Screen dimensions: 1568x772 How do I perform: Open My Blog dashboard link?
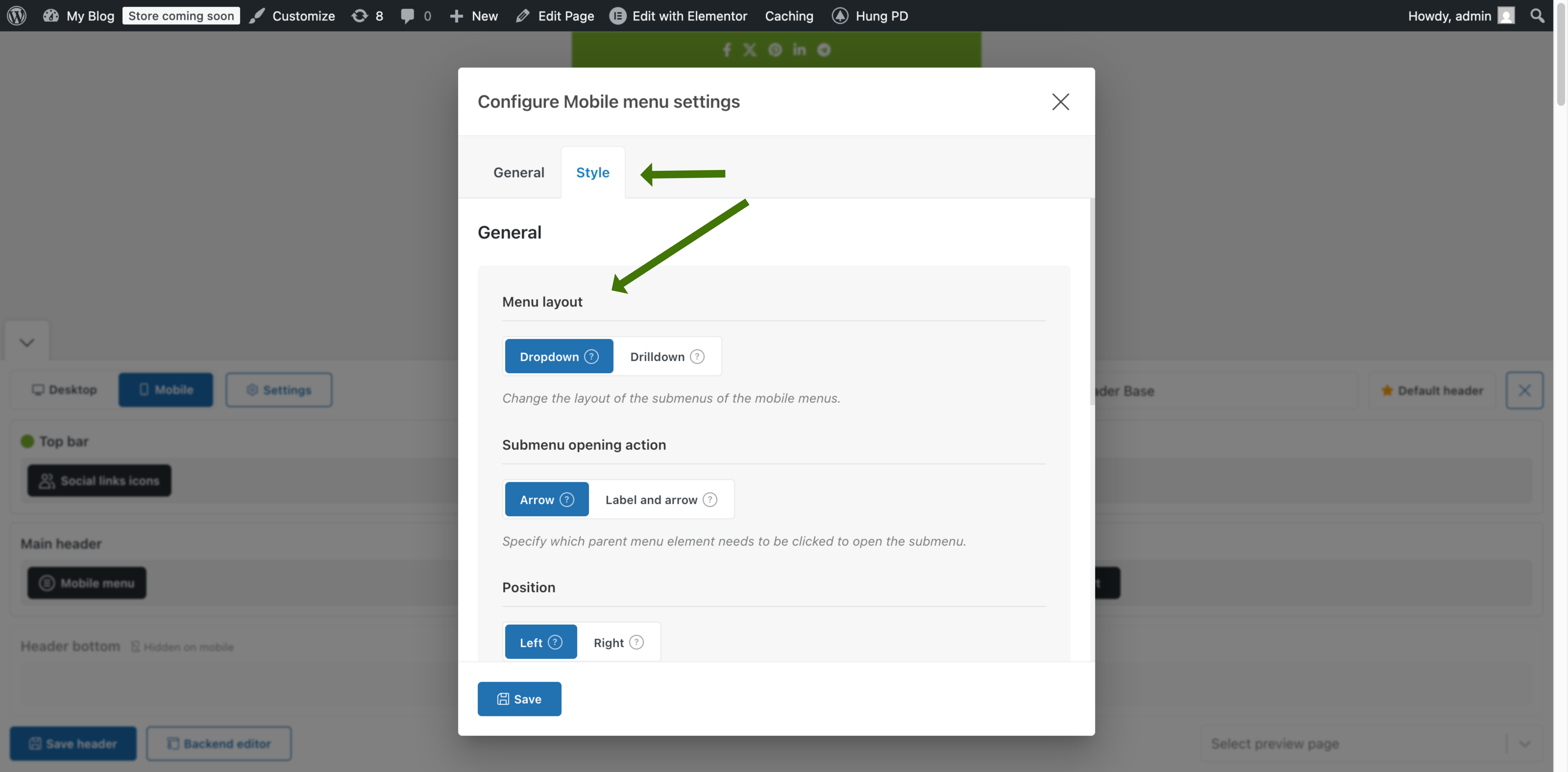pos(78,16)
